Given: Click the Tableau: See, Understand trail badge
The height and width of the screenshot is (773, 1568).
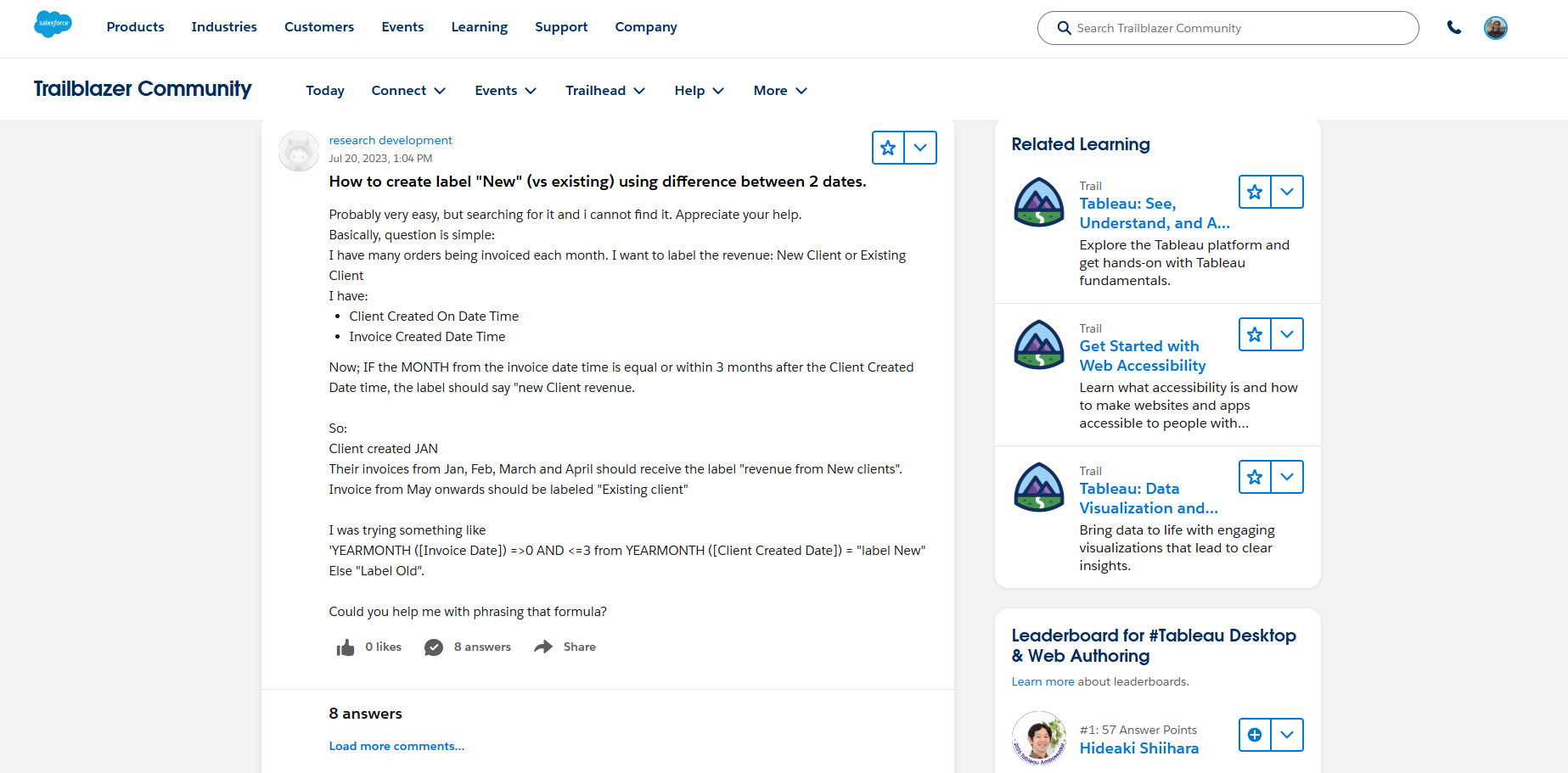Looking at the screenshot, I should pyautogui.click(x=1039, y=202).
